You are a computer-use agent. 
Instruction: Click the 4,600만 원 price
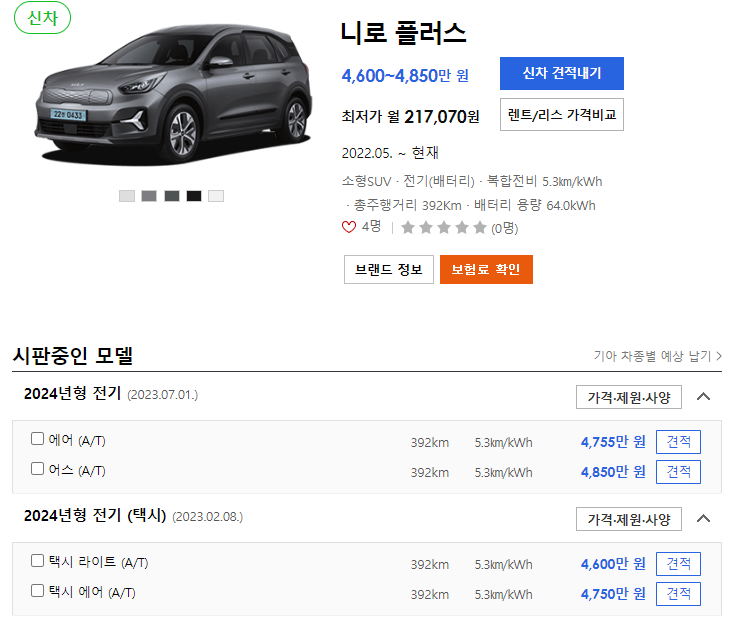pos(613,564)
